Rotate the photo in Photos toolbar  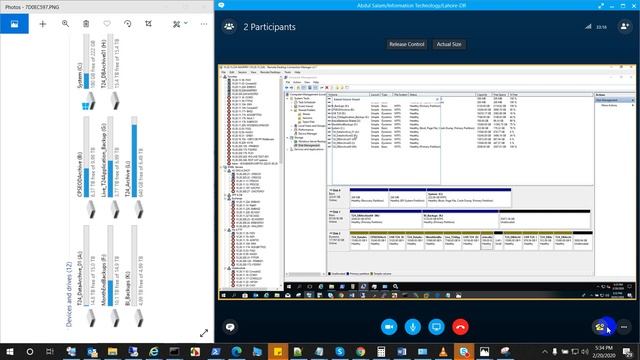[x=128, y=24]
